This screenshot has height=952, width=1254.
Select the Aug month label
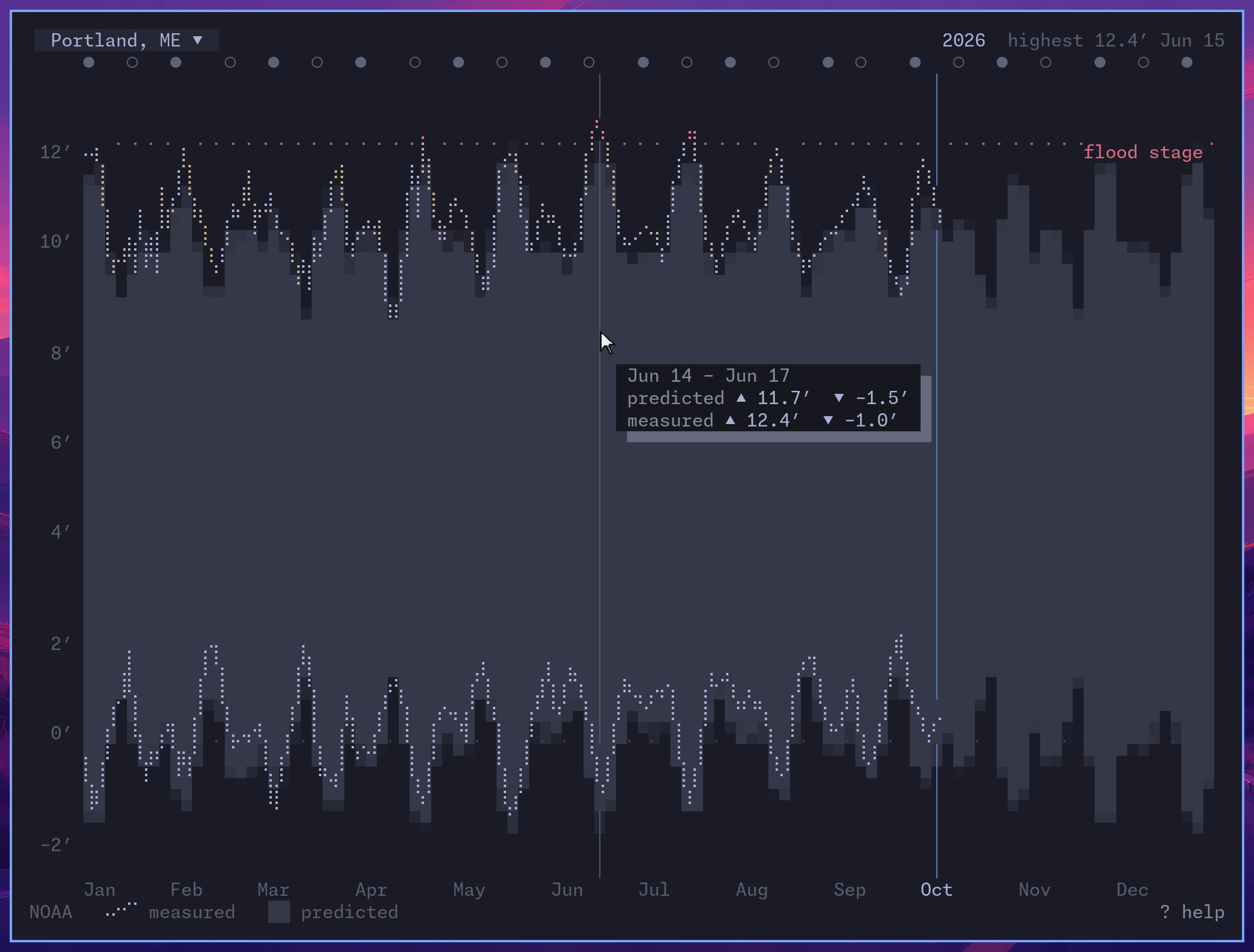[751, 890]
